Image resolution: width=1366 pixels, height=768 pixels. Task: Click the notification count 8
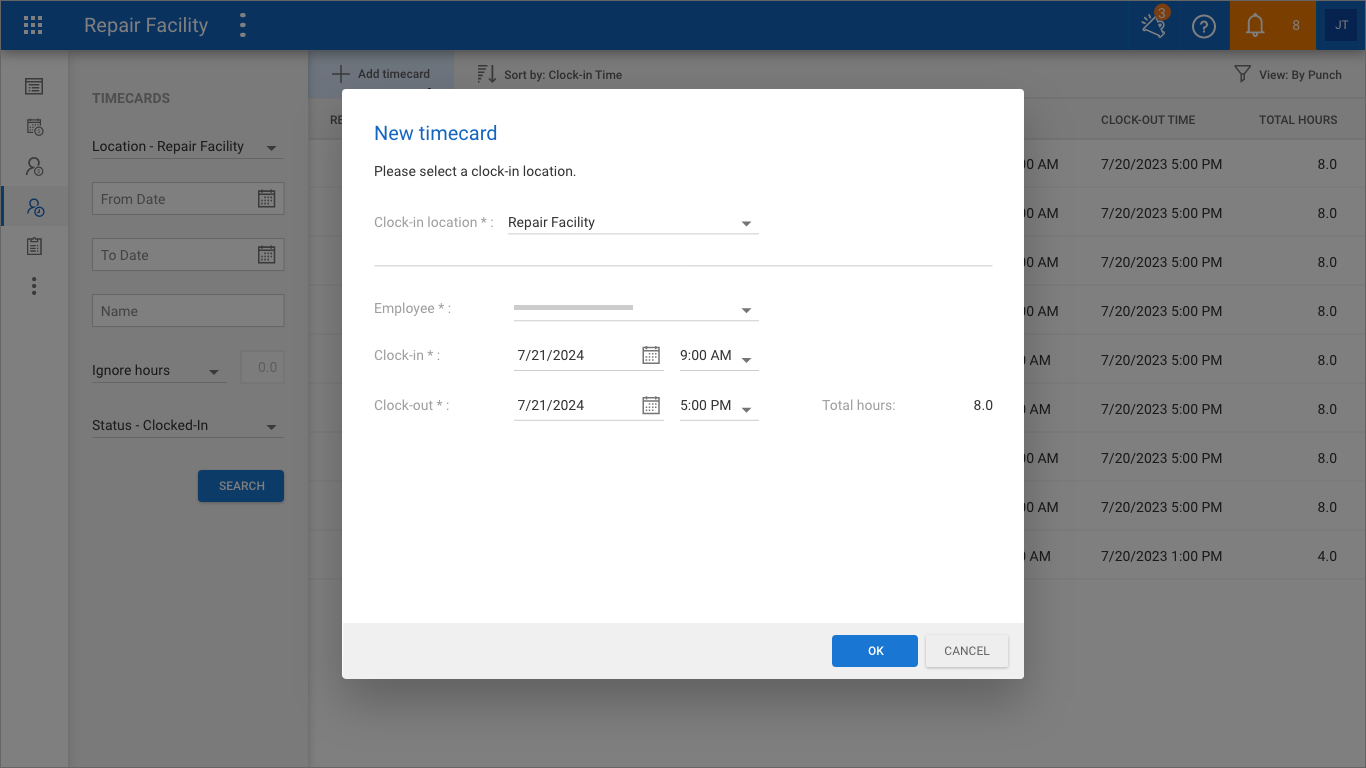pos(1296,26)
